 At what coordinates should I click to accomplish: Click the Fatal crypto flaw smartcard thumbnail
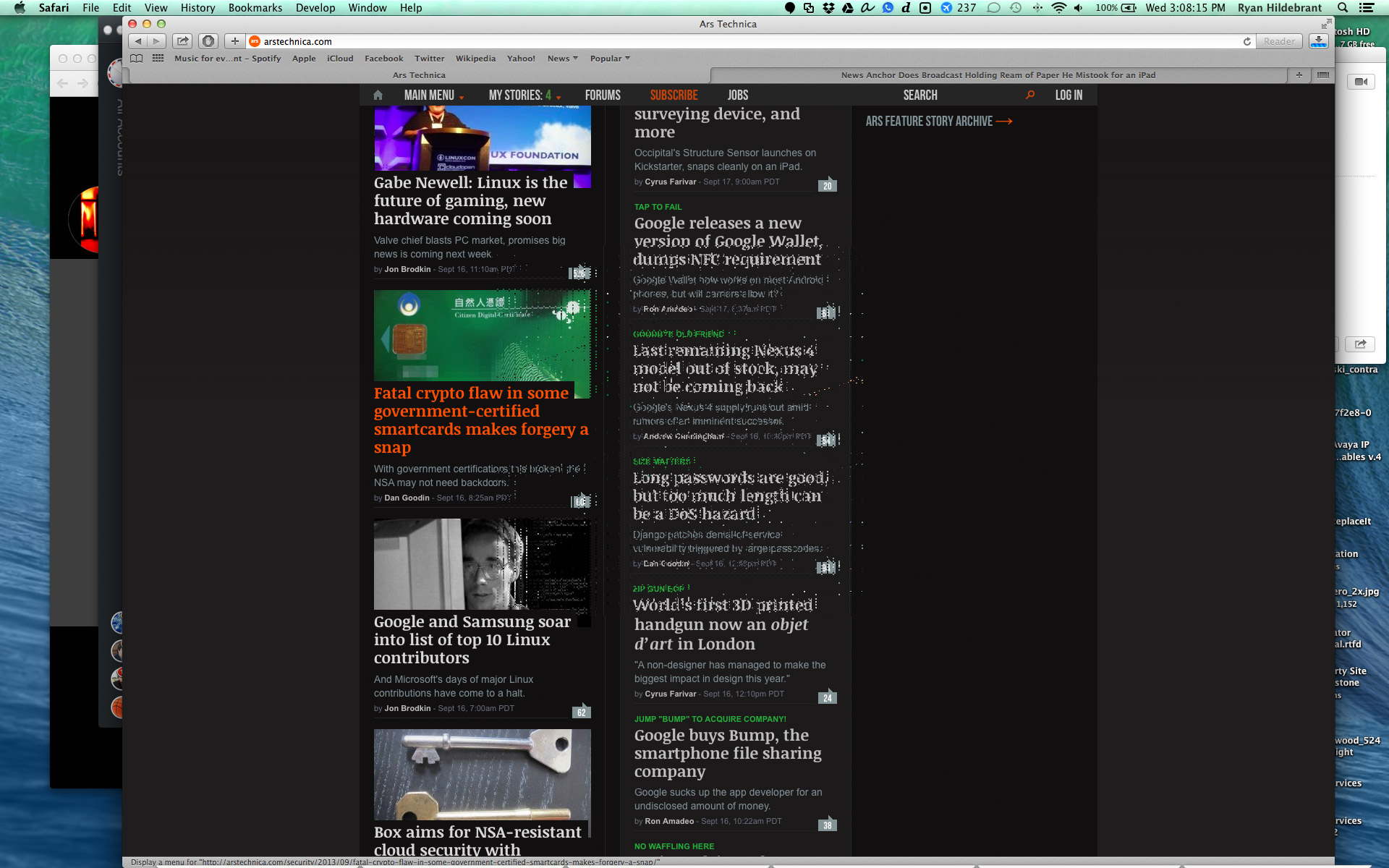482,336
